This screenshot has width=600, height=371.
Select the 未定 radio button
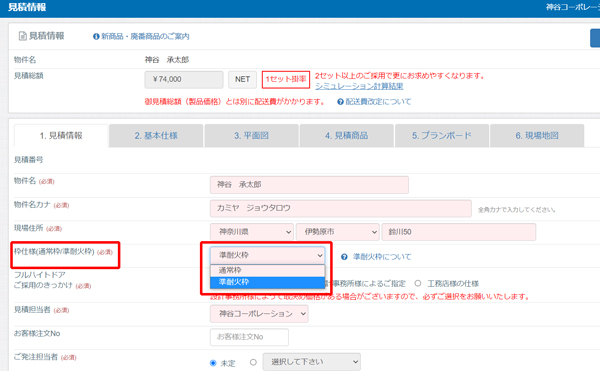213,363
